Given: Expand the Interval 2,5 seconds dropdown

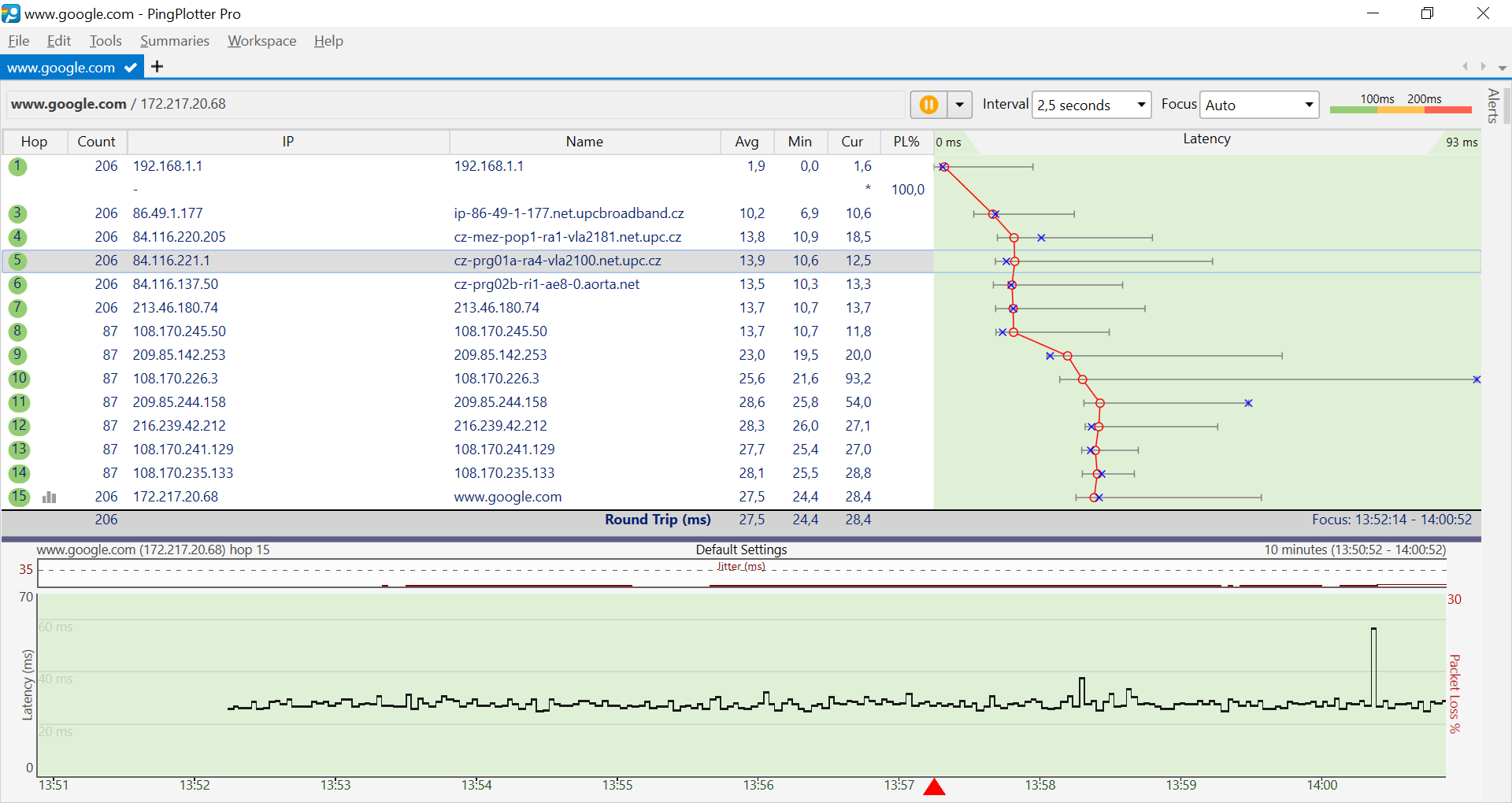Looking at the screenshot, I should [x=1091, y=105].
